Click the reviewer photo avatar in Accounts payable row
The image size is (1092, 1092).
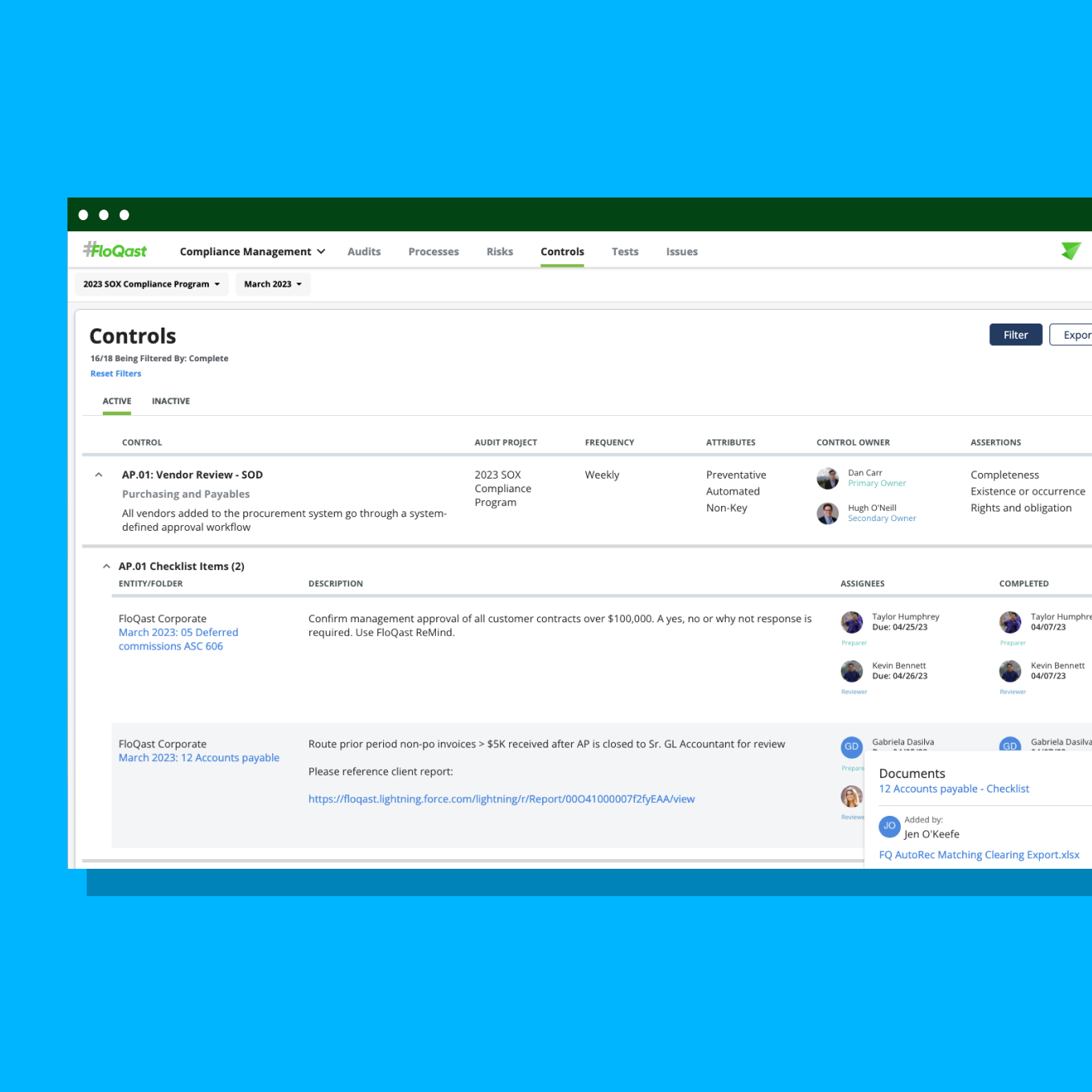tap(852, 797)
